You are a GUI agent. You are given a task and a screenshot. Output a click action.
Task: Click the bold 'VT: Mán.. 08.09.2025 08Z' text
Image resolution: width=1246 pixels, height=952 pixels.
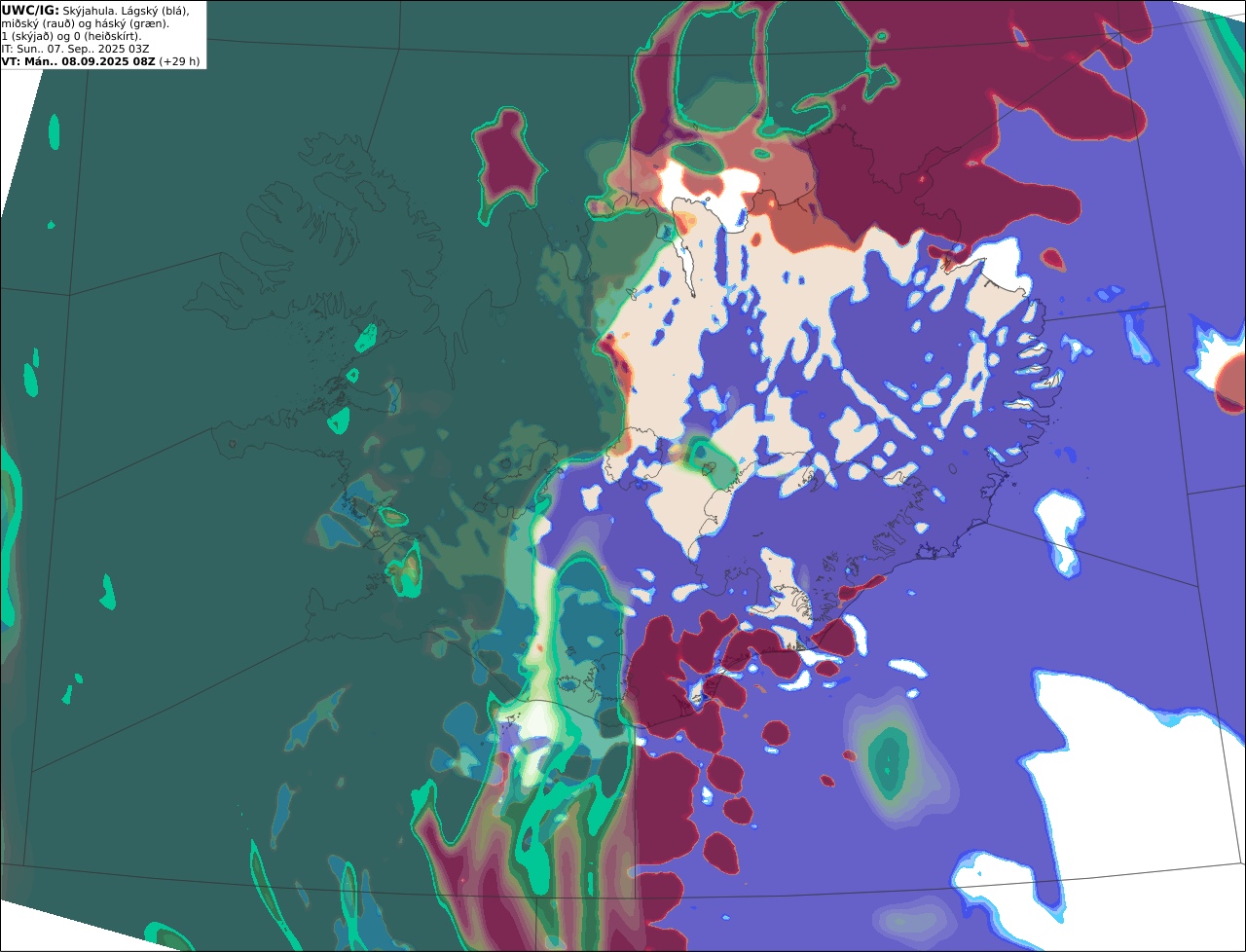pos(79,61)
